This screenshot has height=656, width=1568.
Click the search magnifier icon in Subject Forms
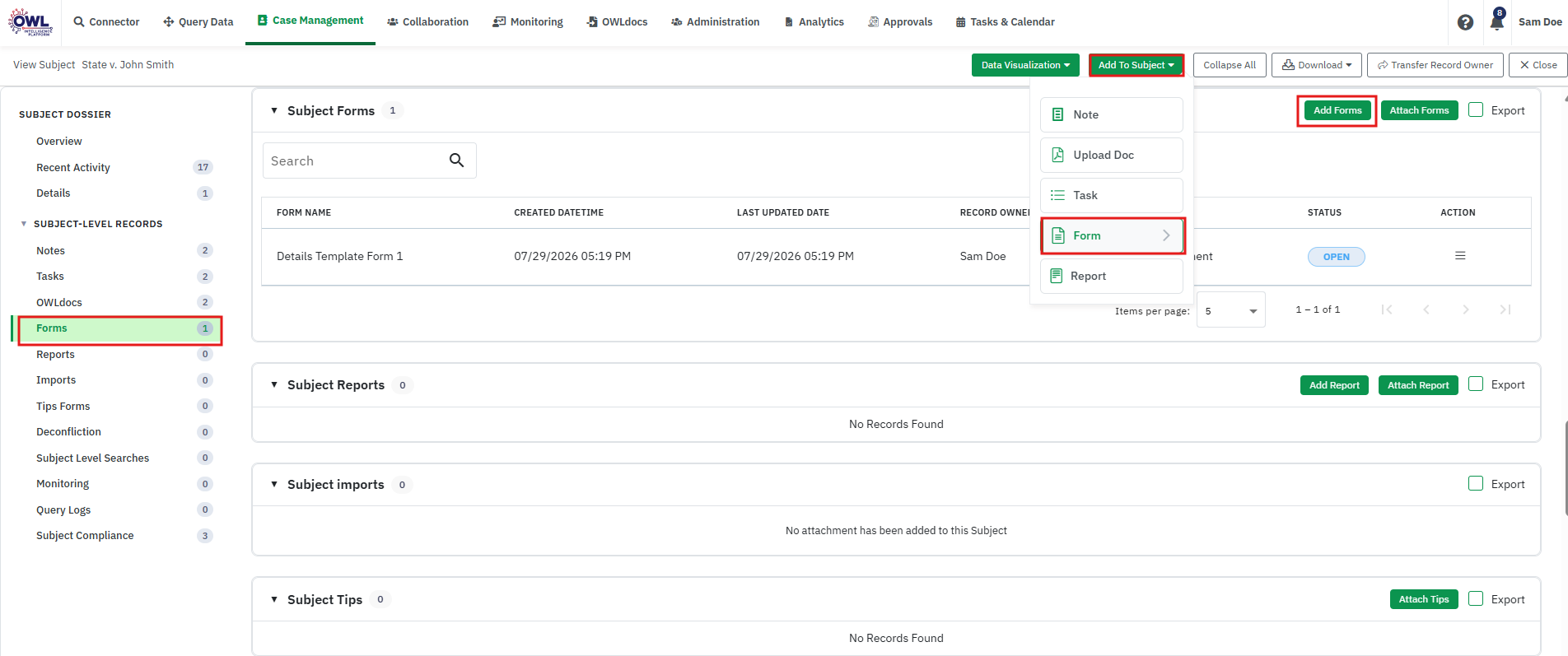click(x=457, y=161)
